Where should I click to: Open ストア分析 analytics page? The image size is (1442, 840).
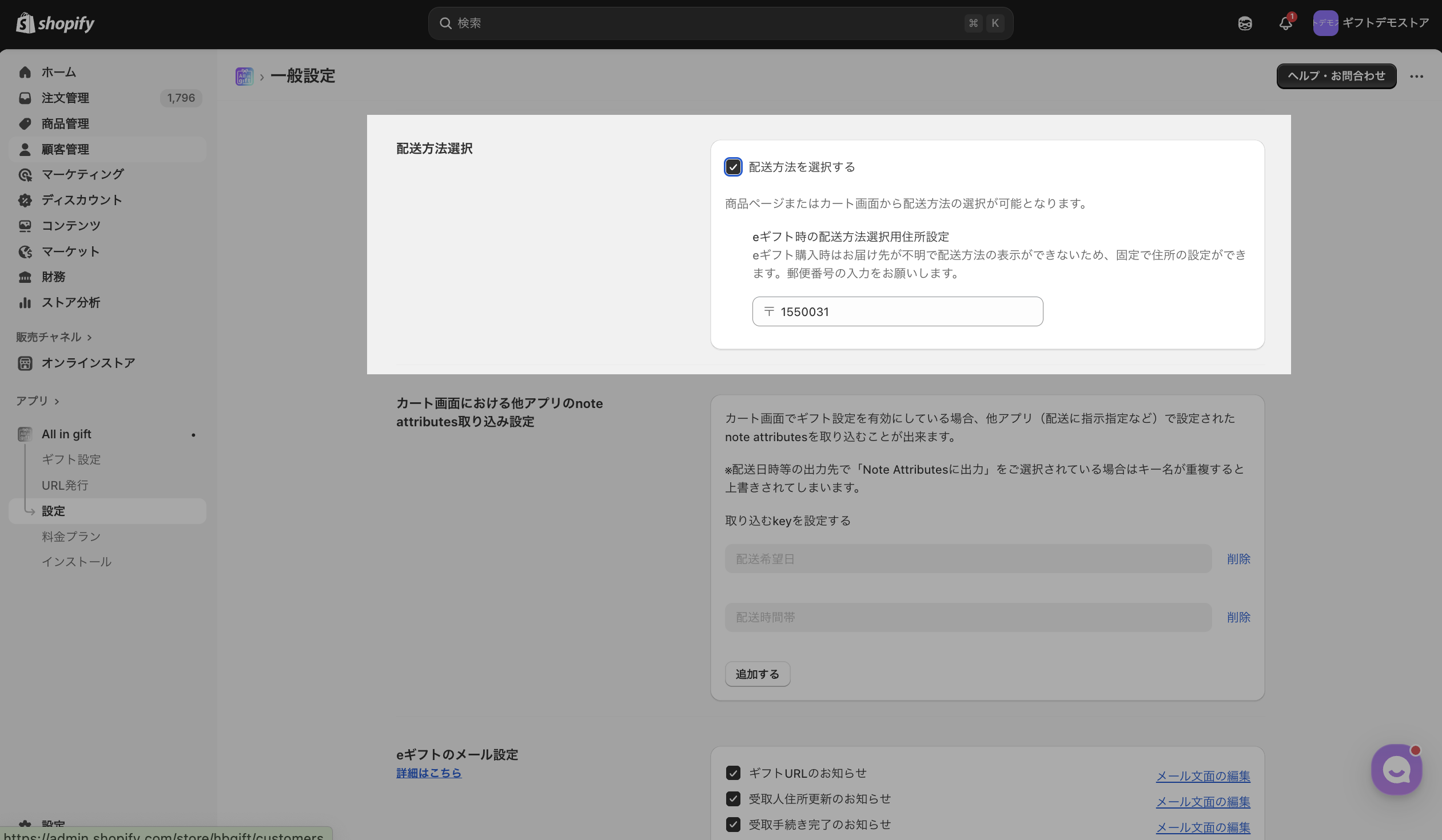[x=71, y=302]
